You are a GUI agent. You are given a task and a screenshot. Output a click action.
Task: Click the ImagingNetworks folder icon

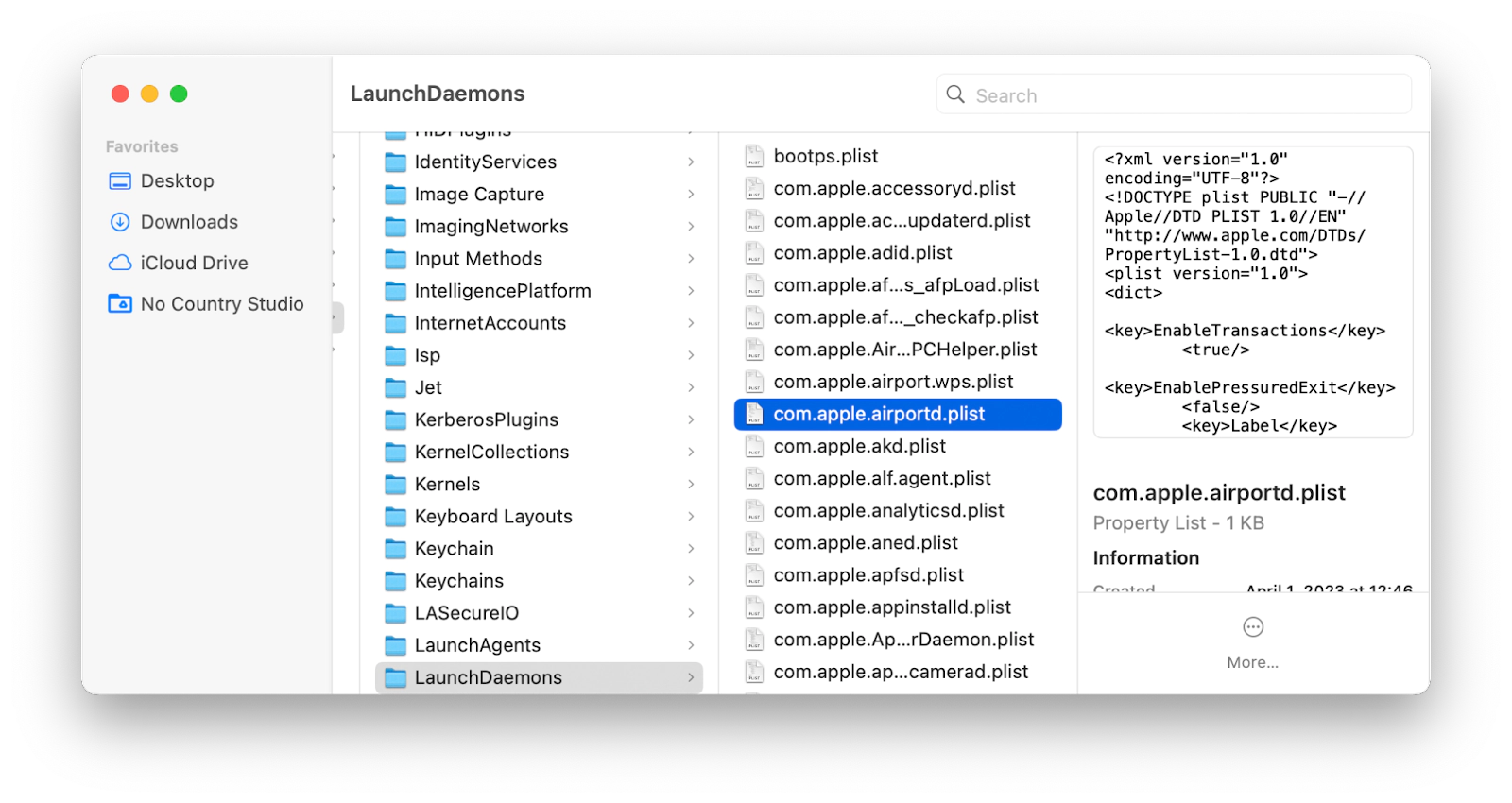(396, 227)
